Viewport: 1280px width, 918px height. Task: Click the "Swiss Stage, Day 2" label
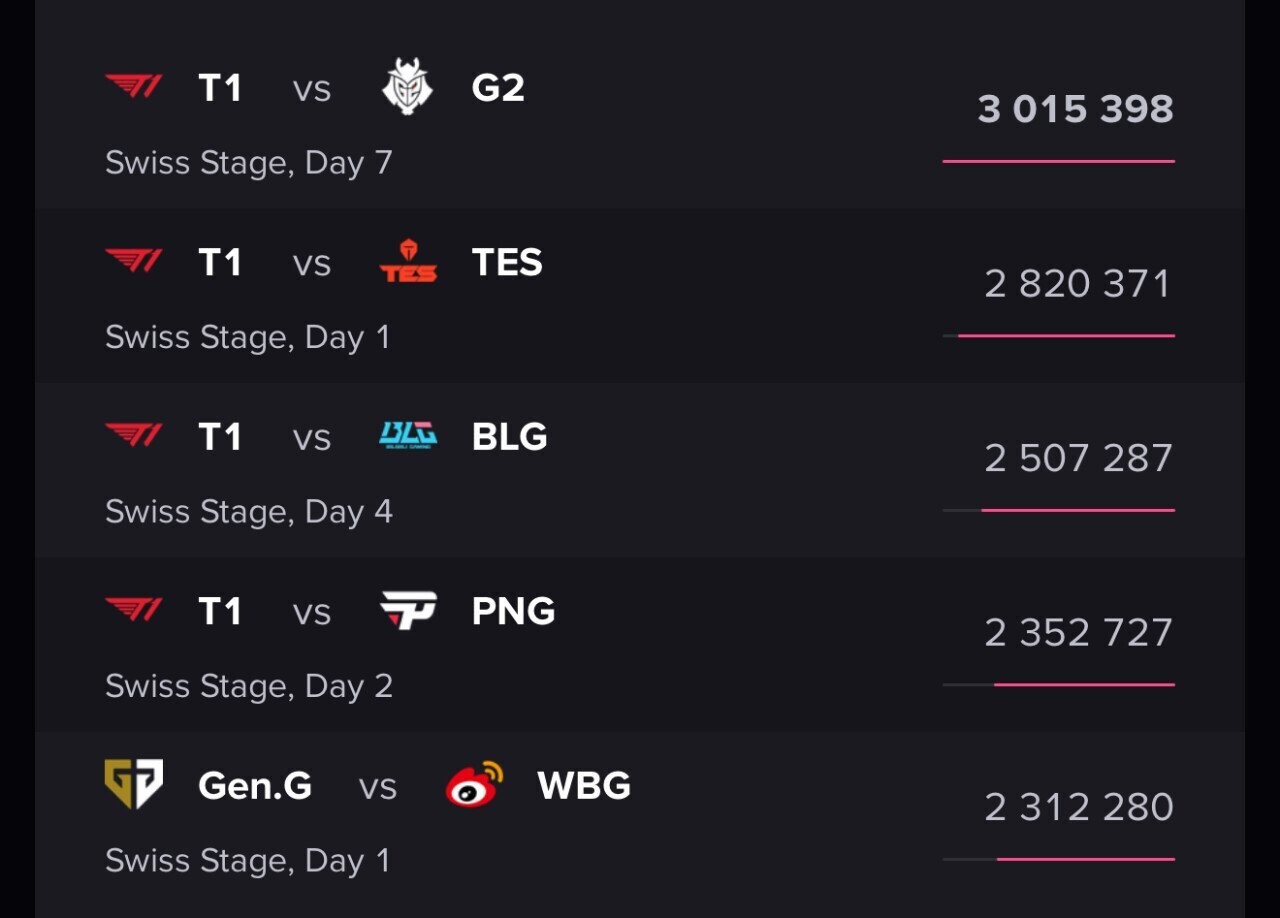coord(249,686)
